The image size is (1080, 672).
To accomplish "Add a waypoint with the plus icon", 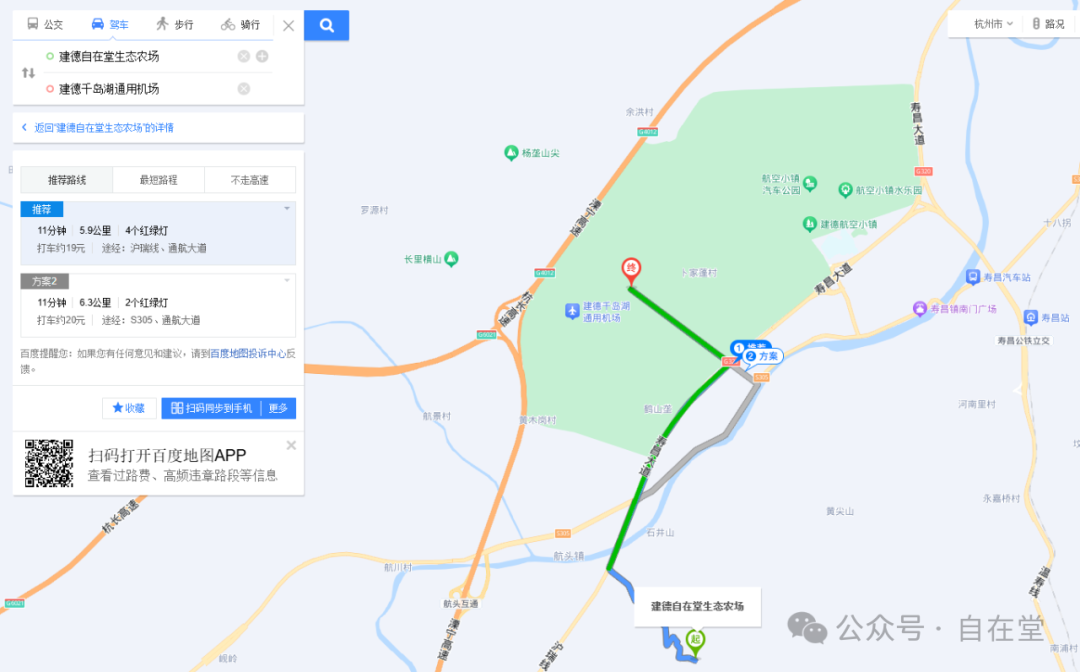I will [x=262, y=56].
